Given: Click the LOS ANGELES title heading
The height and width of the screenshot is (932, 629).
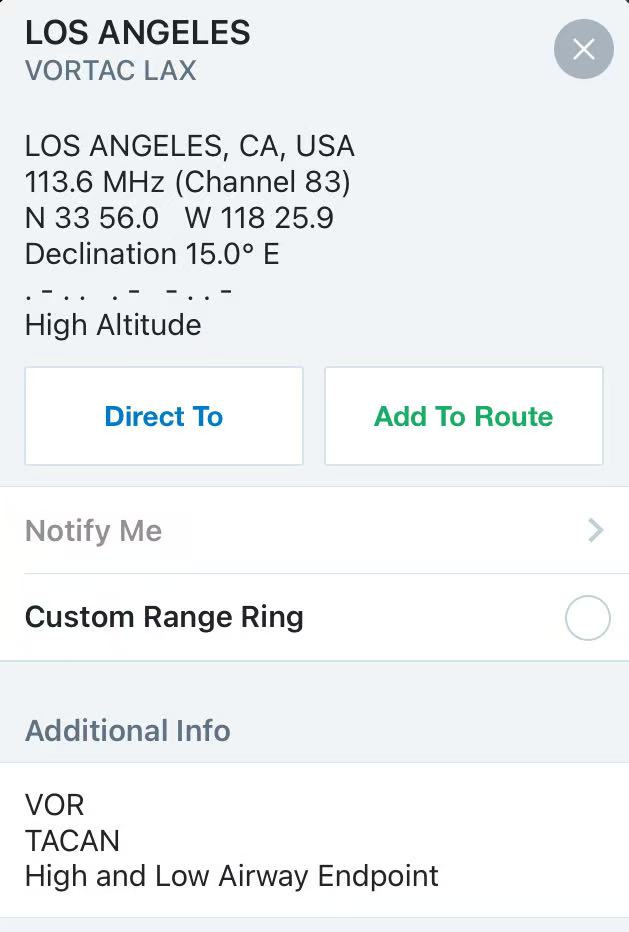Looking at the screenshot, I should pyautogui.click(x=138, y=33).
